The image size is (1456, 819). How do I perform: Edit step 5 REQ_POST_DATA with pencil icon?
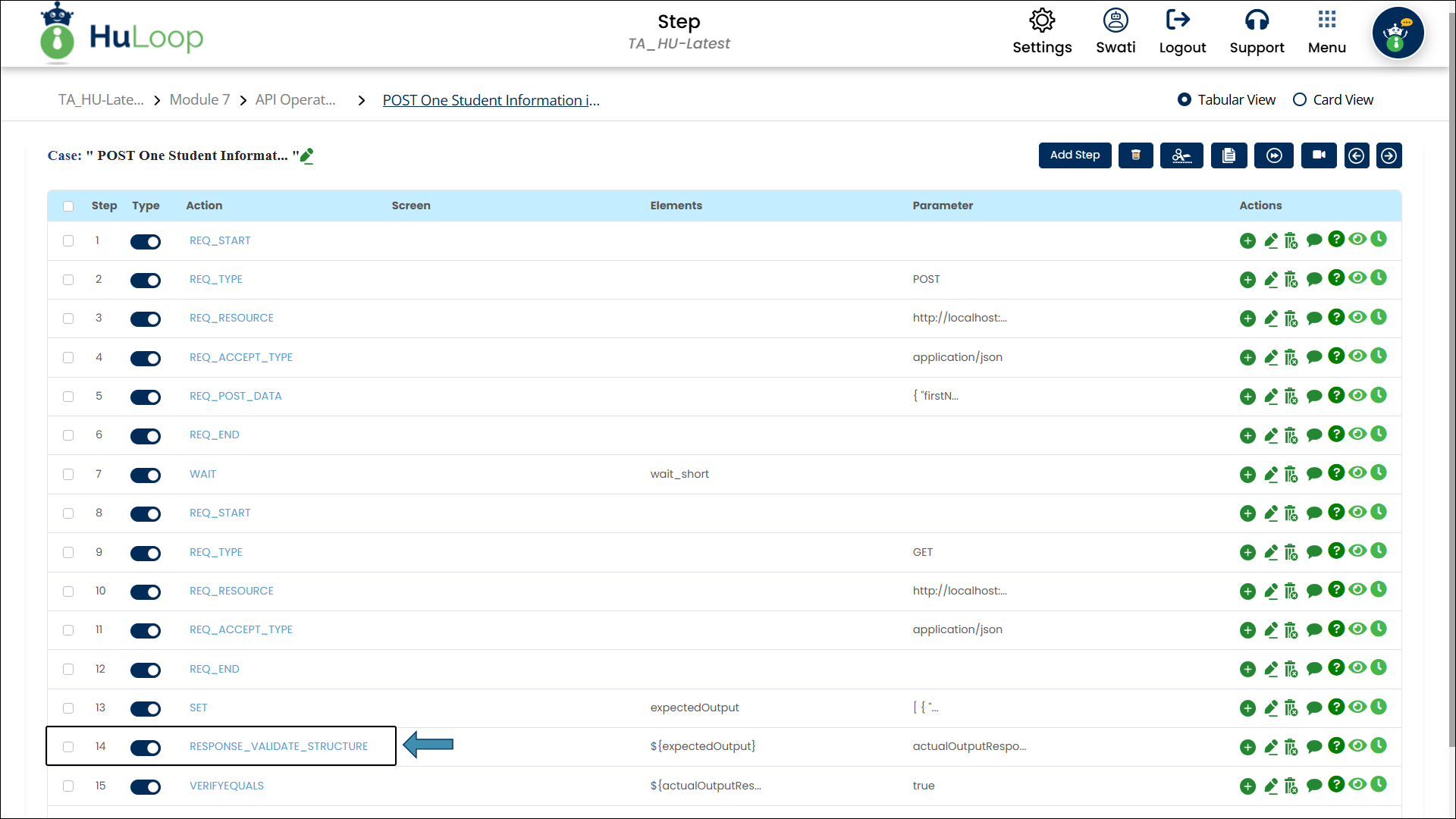click(x=1271, y=396)
